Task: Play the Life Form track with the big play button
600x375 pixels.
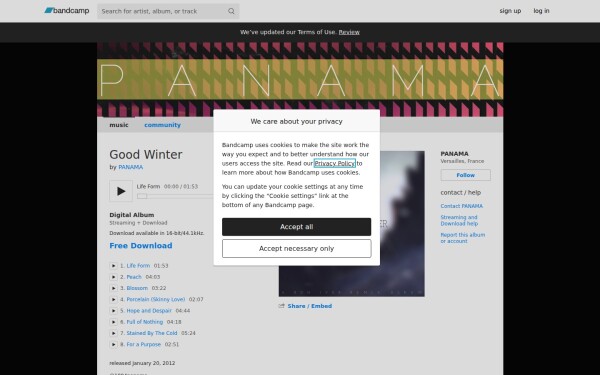Action: coord(121,191)
